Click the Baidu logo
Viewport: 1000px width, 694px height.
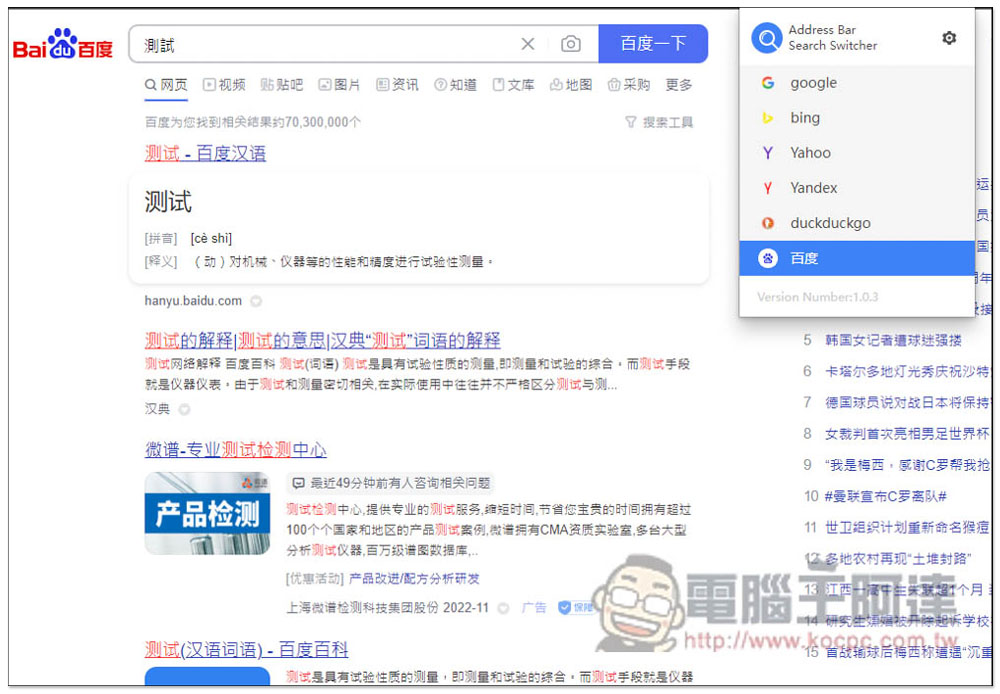coord(62,44)
